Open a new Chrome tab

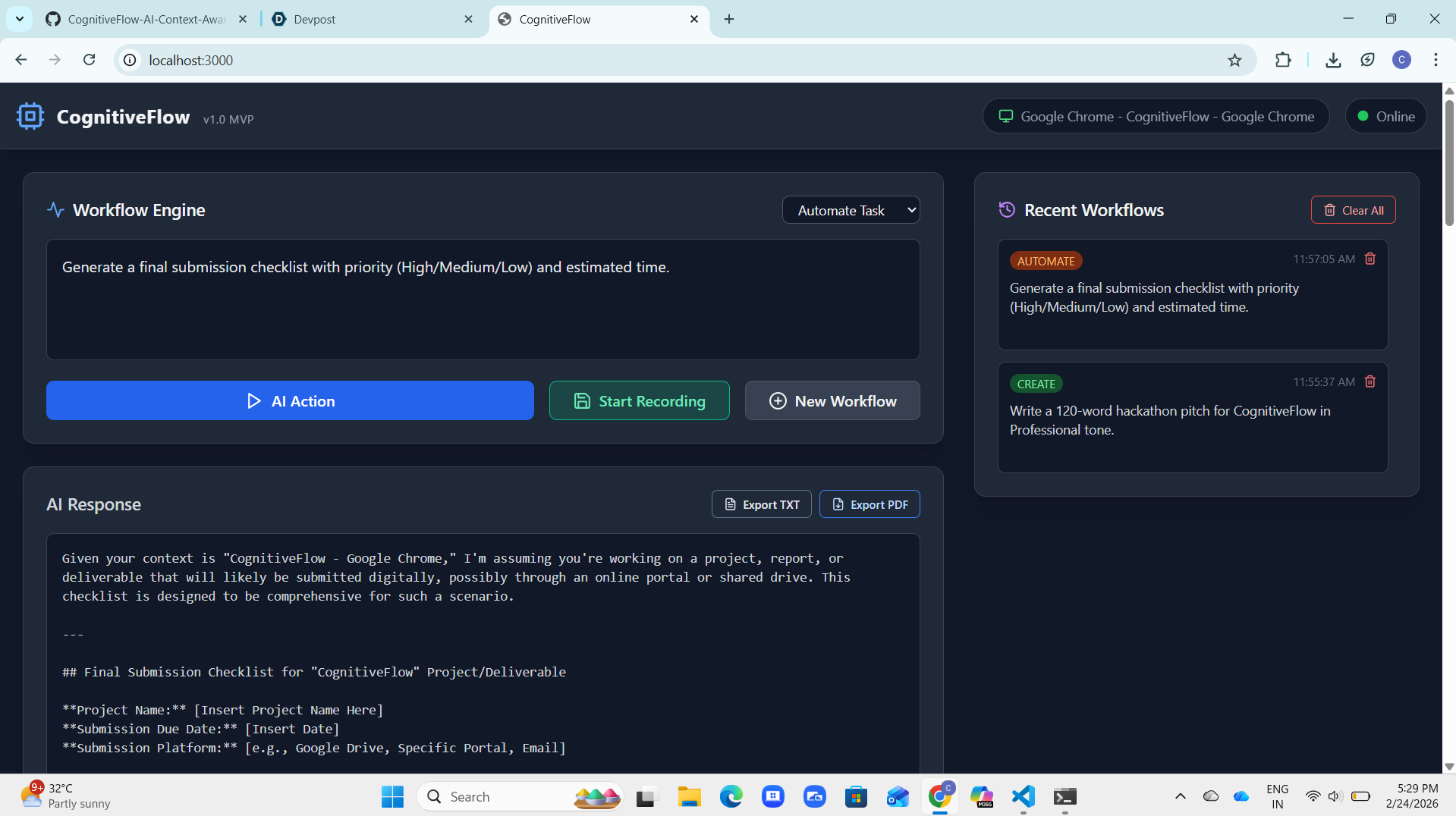click(729, 19)
